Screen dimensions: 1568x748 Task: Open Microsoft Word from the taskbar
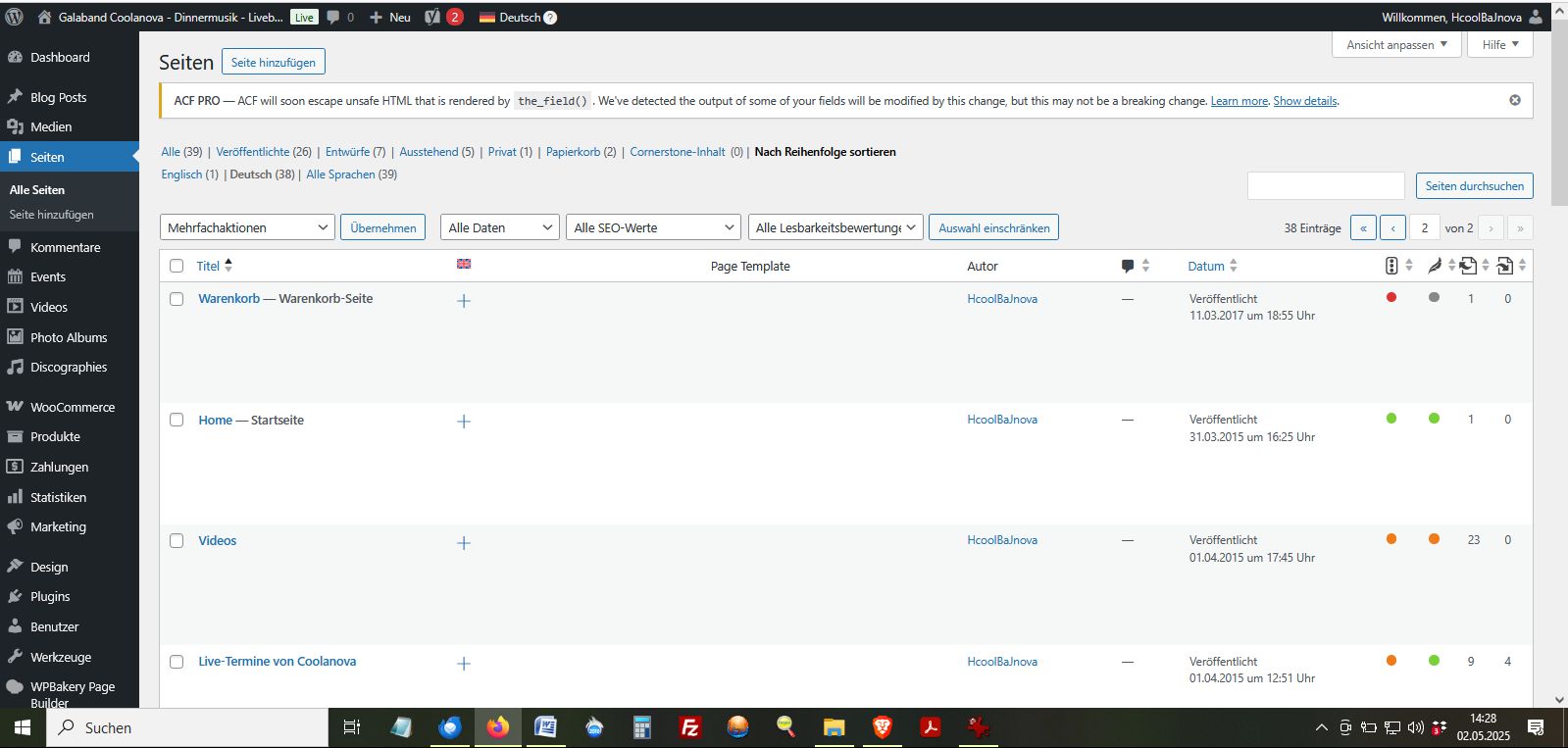[546, 727]
